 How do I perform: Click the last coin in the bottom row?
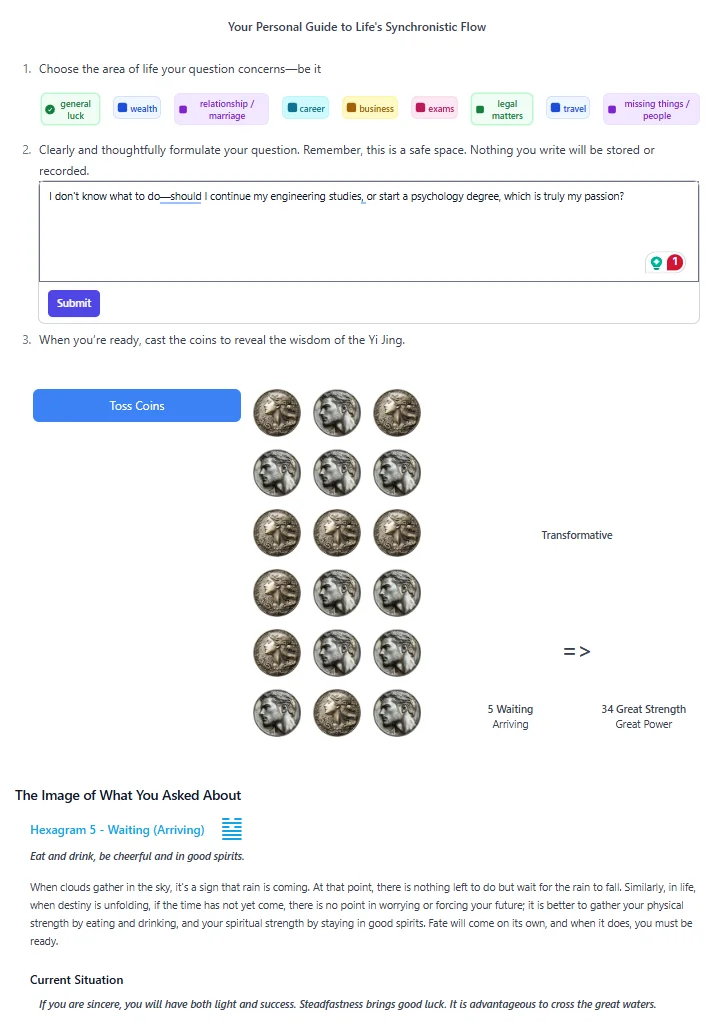397,713
